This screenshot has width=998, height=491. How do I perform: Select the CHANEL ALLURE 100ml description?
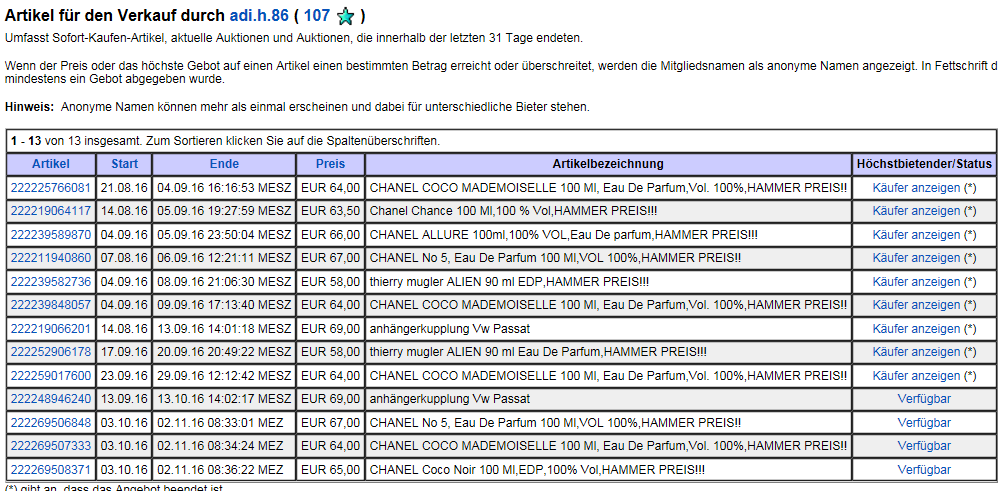[x=564, y=234]
